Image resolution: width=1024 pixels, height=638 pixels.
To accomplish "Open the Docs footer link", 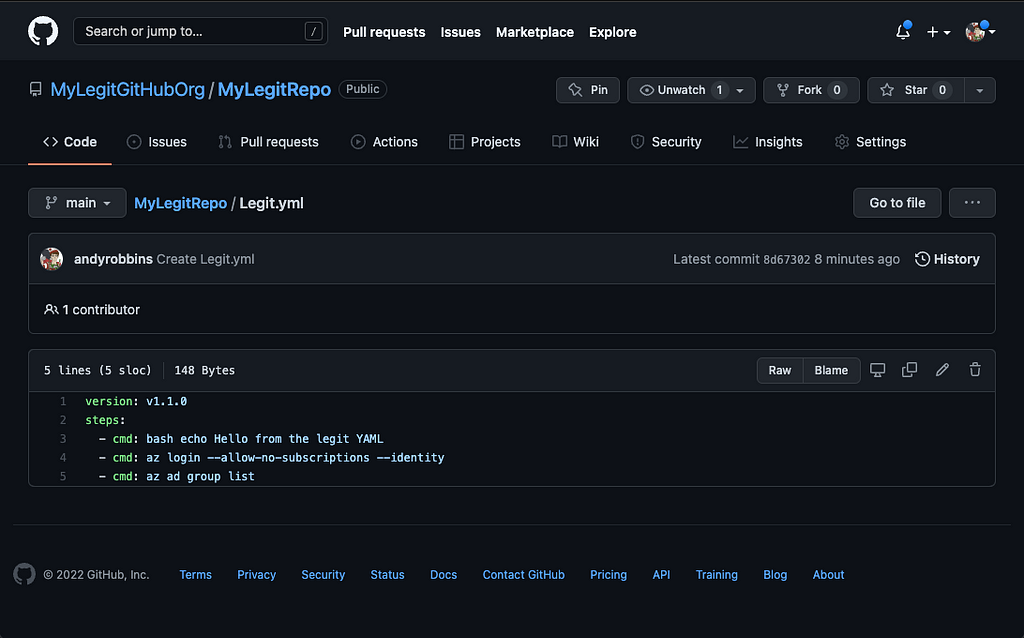I will pos(443,575).
